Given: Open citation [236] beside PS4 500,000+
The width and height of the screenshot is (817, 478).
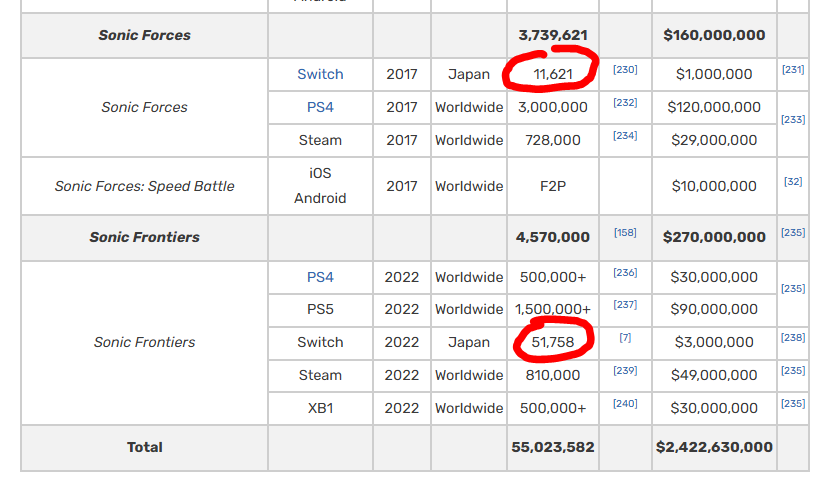Looking at the screenshot, I should (625, 273).
